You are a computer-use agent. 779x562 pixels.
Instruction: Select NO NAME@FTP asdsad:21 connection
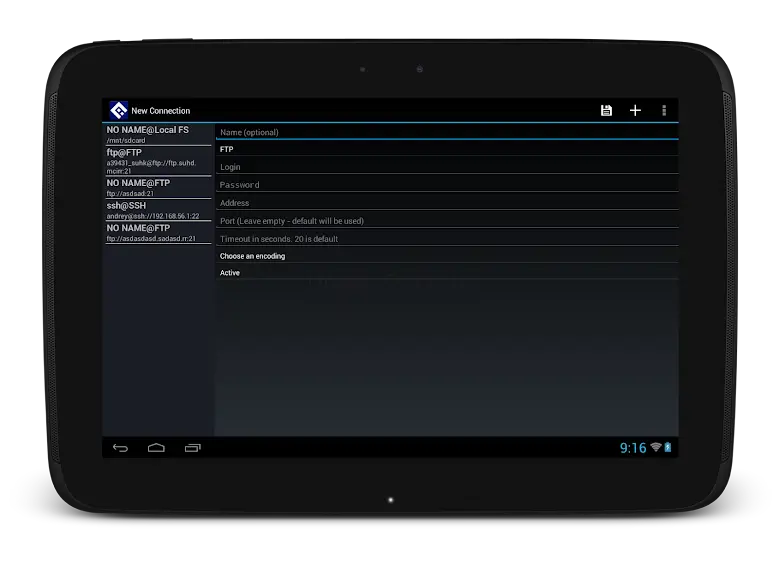click(158, 188)
